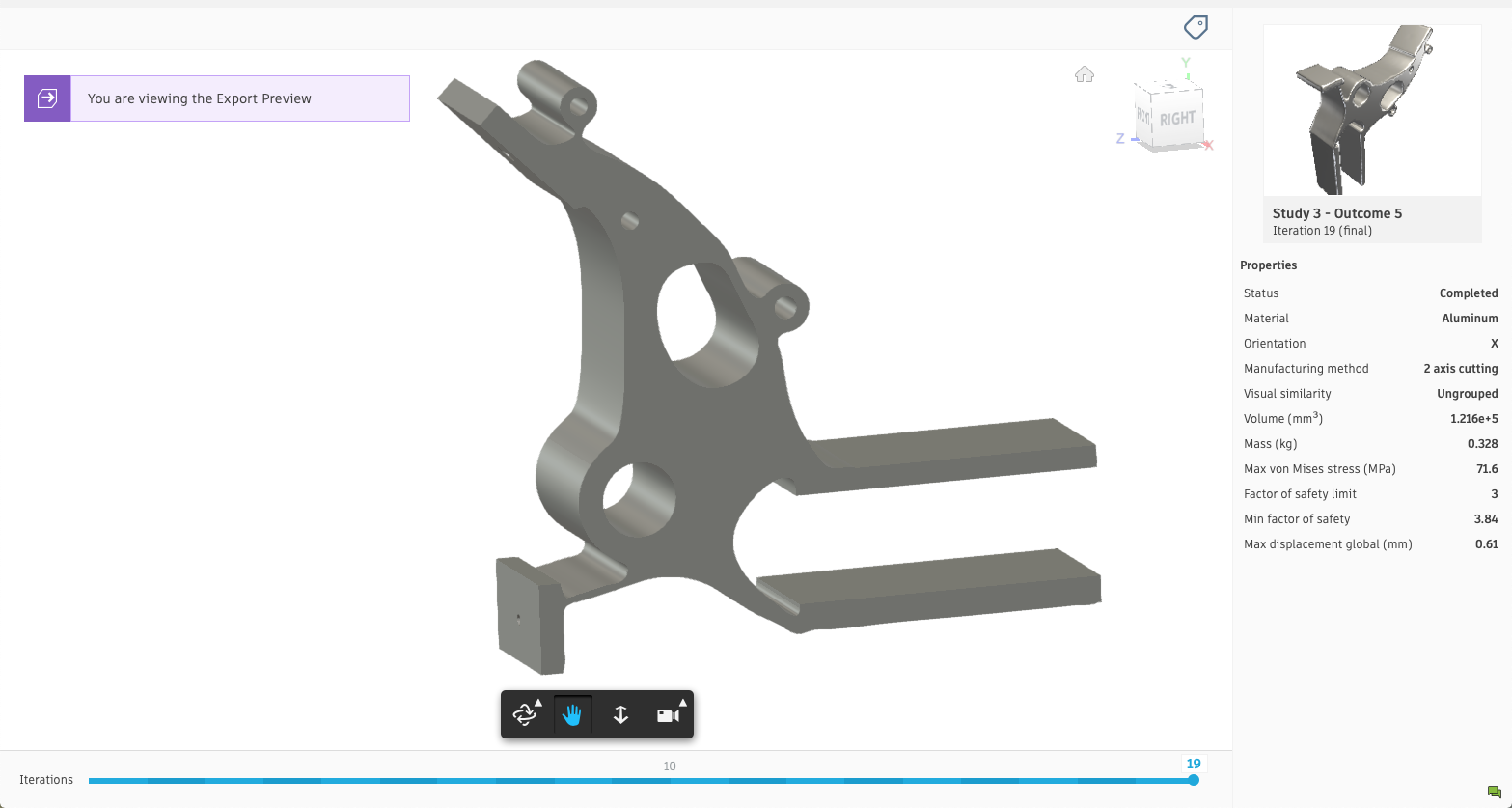Click the tag icon above the viewport
Screen dimensions: 1512x808
point(1196,27)
